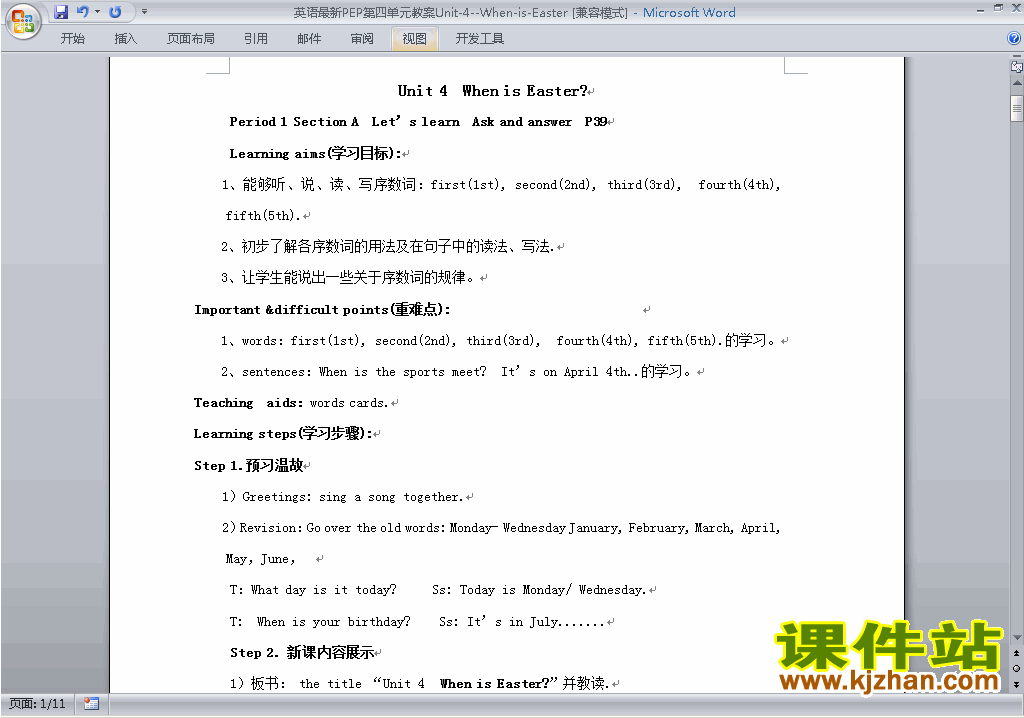
Task: Click the page count 页面: 1/11
Action: [37, 704]
